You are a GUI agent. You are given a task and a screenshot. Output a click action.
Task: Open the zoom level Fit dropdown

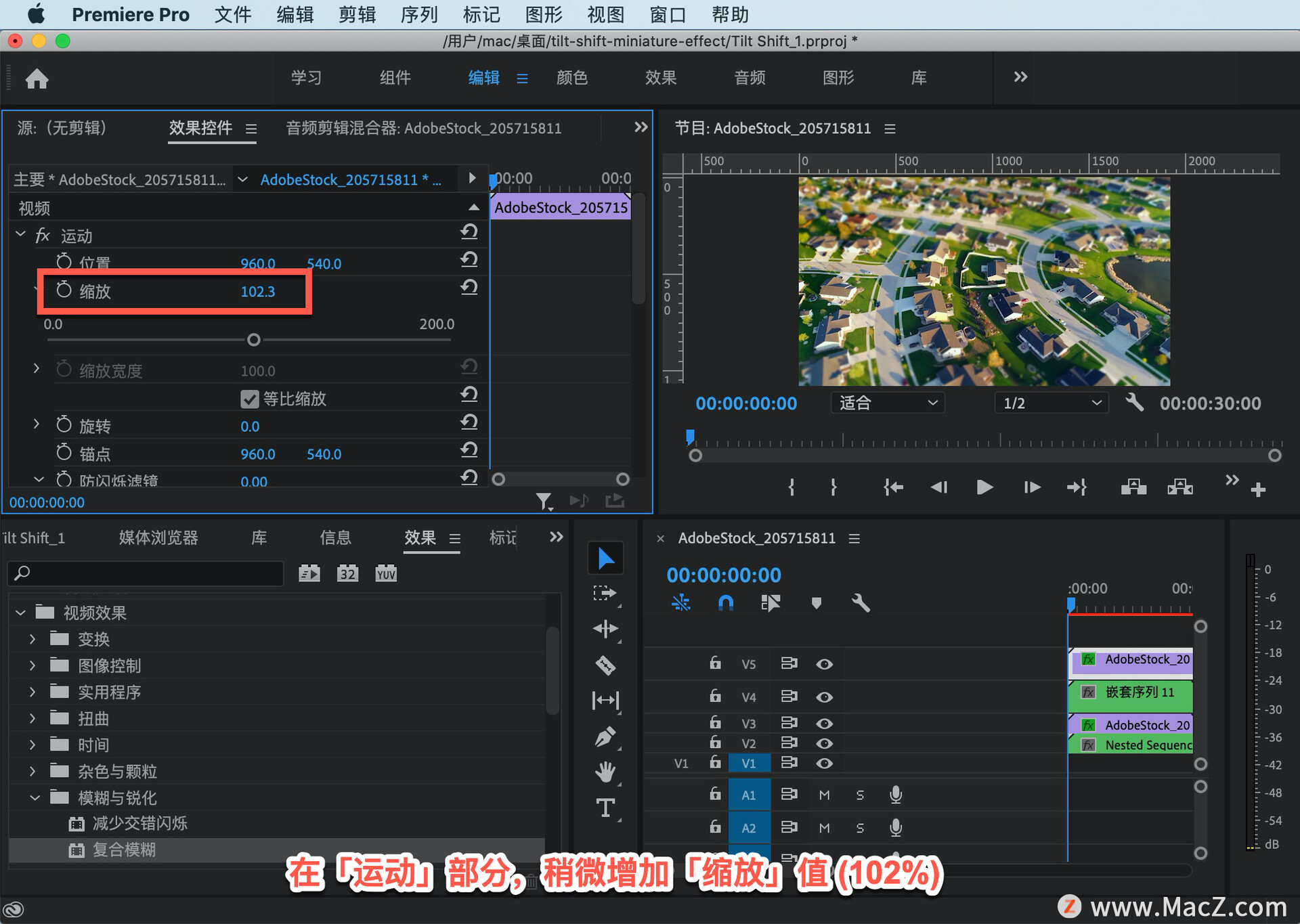click(888, 403)
